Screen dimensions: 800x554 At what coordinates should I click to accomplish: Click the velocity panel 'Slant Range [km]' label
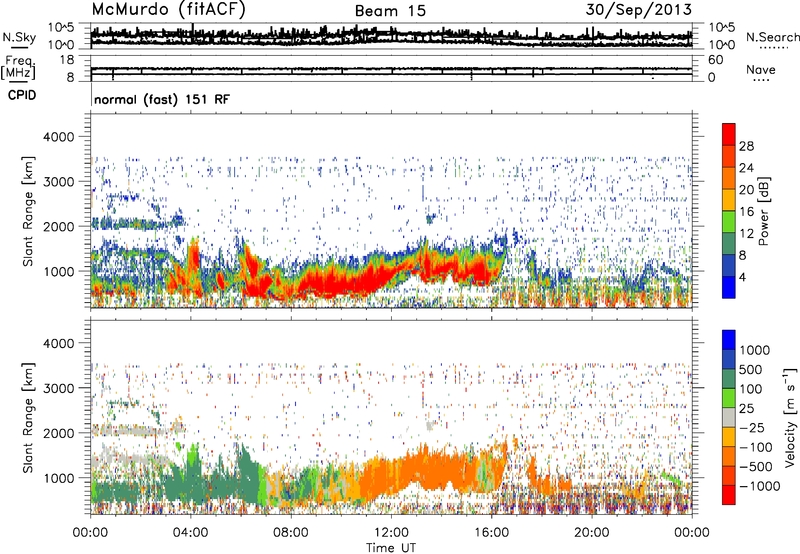click(x=29, y=417)
